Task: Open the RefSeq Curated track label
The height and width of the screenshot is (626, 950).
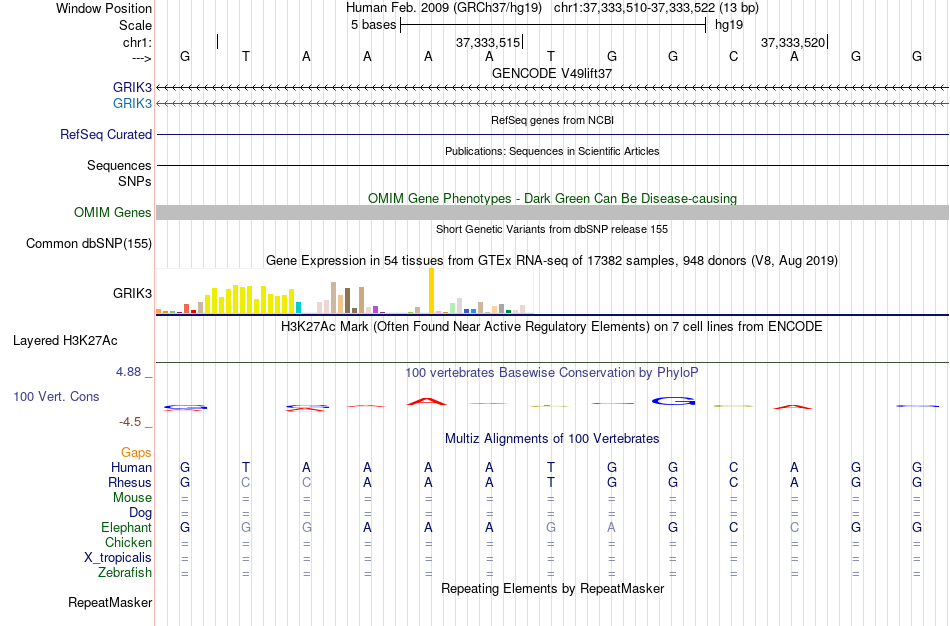Action: coord(106,135)
